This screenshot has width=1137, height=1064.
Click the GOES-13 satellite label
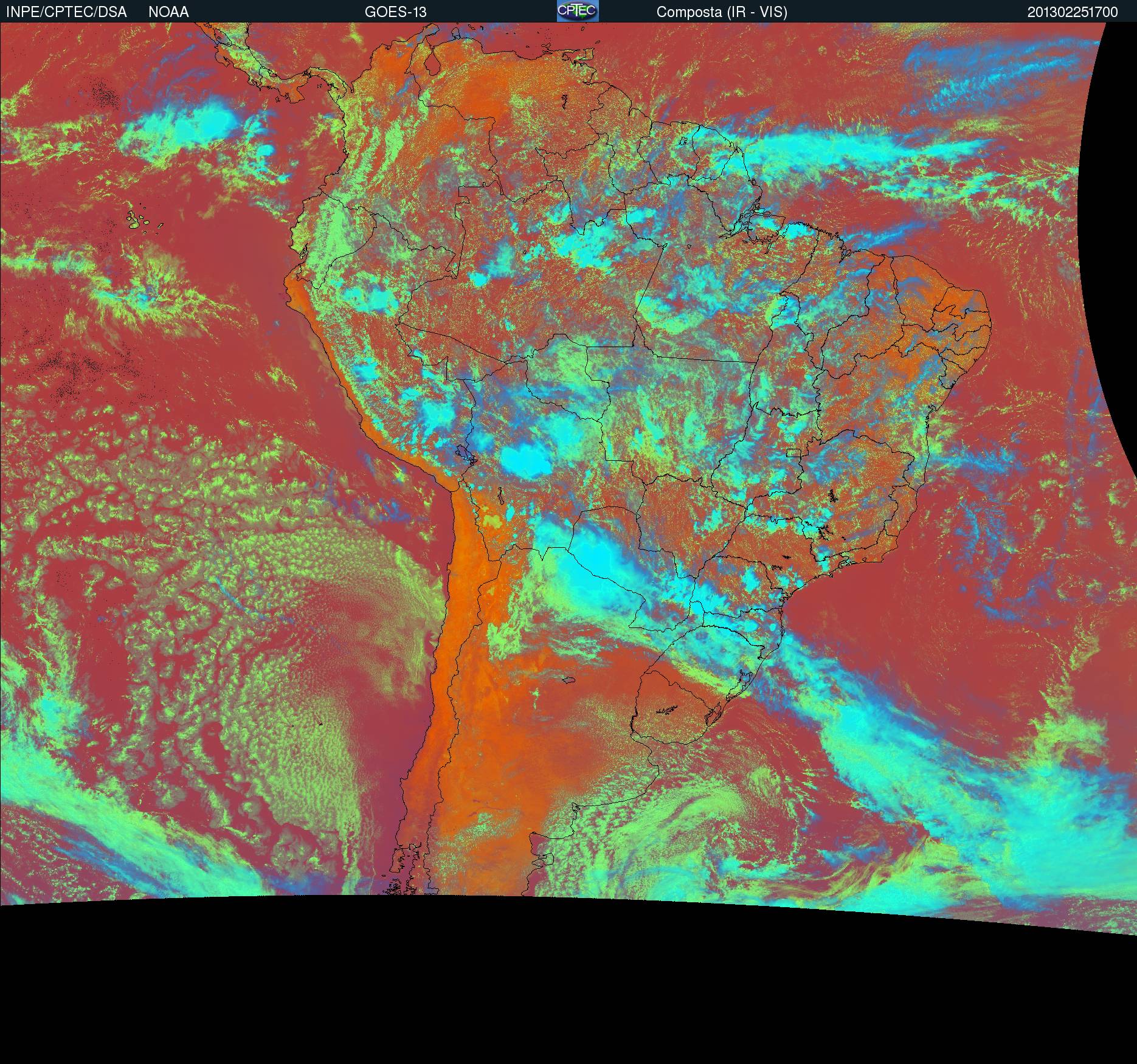click(x=396, y=12)
